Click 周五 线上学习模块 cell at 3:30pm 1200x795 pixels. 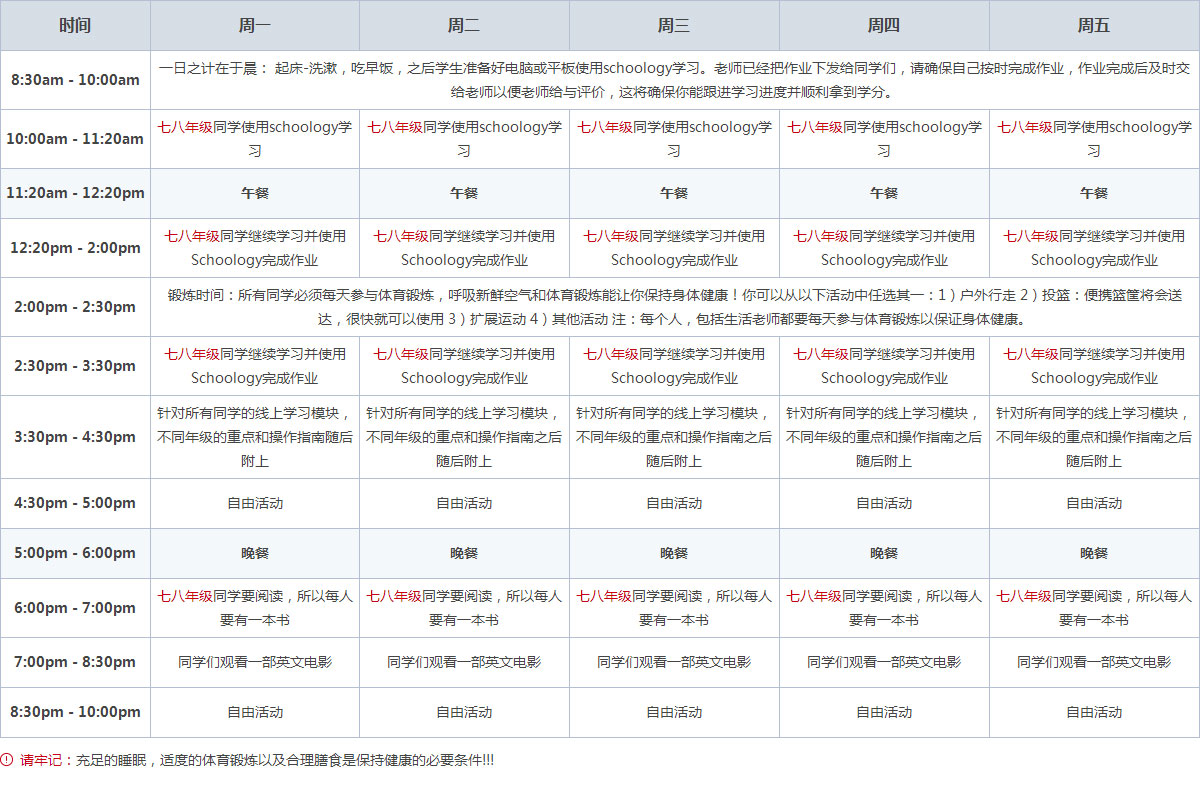1094,437
